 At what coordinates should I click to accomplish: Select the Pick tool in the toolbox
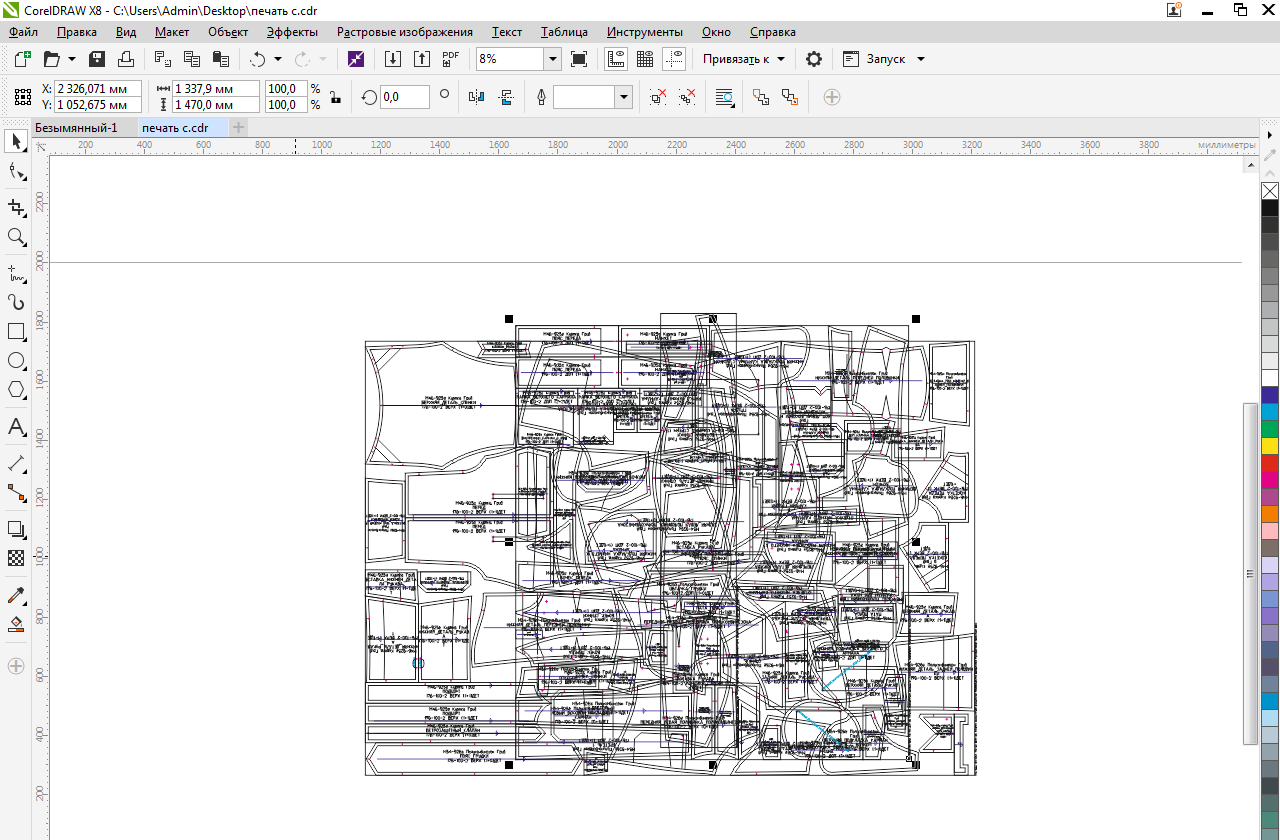point(16,142)
